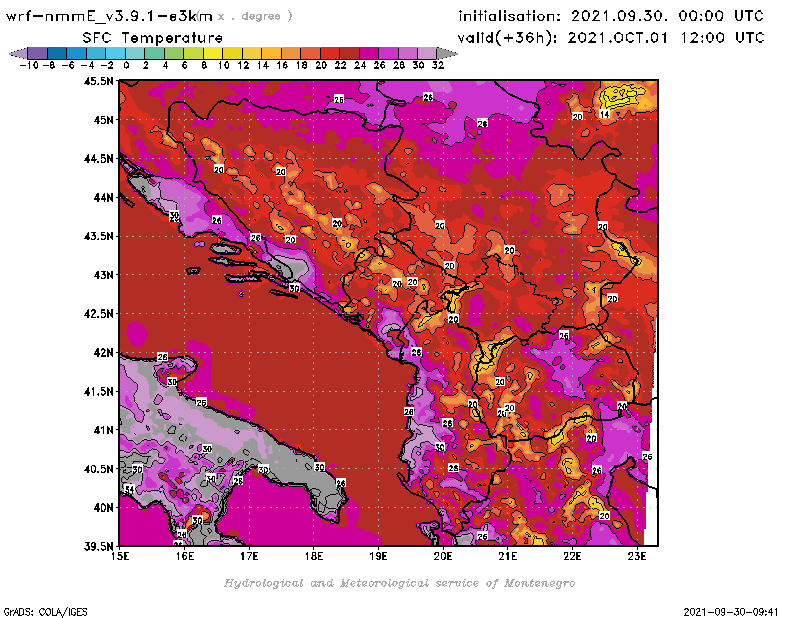Click the 'GrADS: COLA/IGES' credit text
Viewport: 800px width, 618px height.
(x=45, y=611)
